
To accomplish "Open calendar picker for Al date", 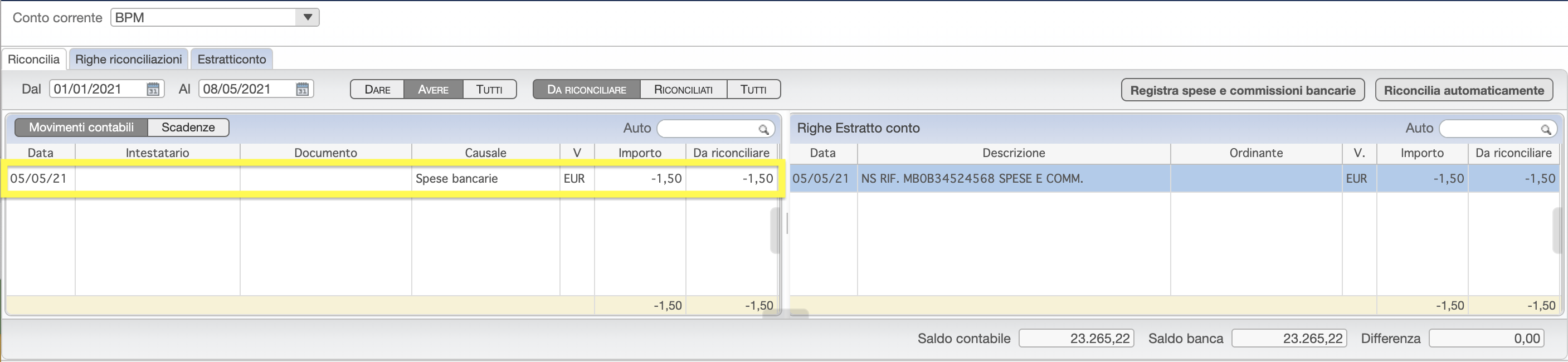I will [x=303, y=89].
